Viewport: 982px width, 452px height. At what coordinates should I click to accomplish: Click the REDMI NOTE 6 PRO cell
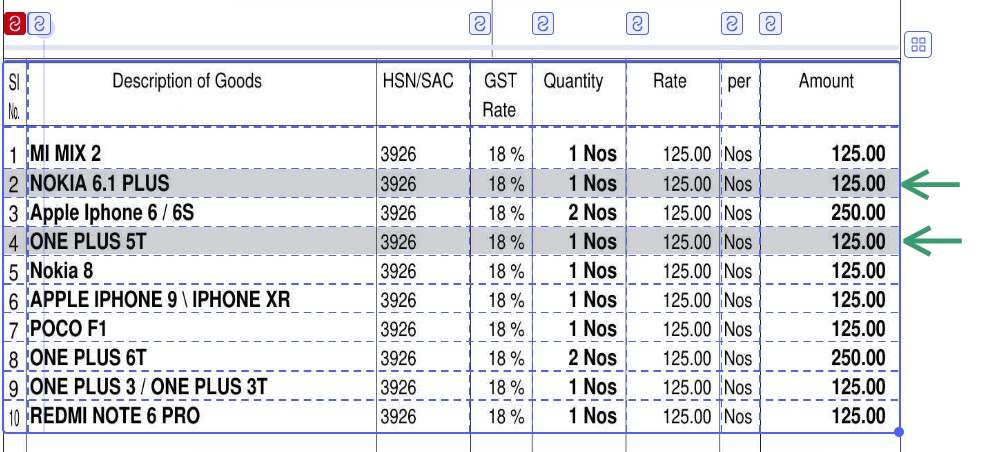(202, 416)
